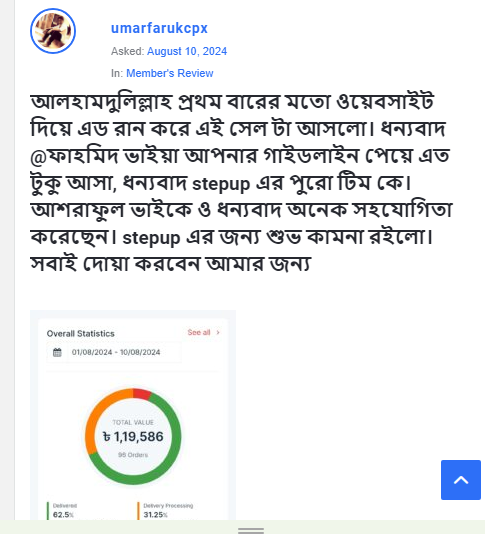Click the total value ৳1,19,586 text
Screen dimensions: 485x534
[x=133, y=437]
